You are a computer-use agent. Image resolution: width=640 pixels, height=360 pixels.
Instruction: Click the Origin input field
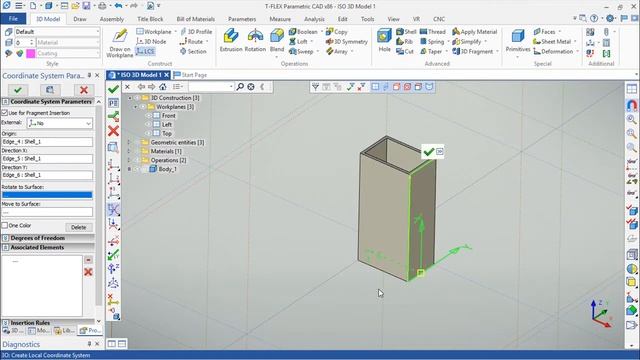(47, 142)
